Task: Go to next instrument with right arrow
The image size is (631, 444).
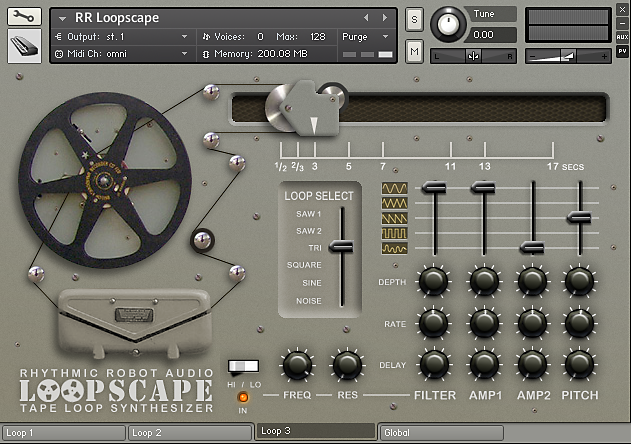Action: (x=385, y=18)
